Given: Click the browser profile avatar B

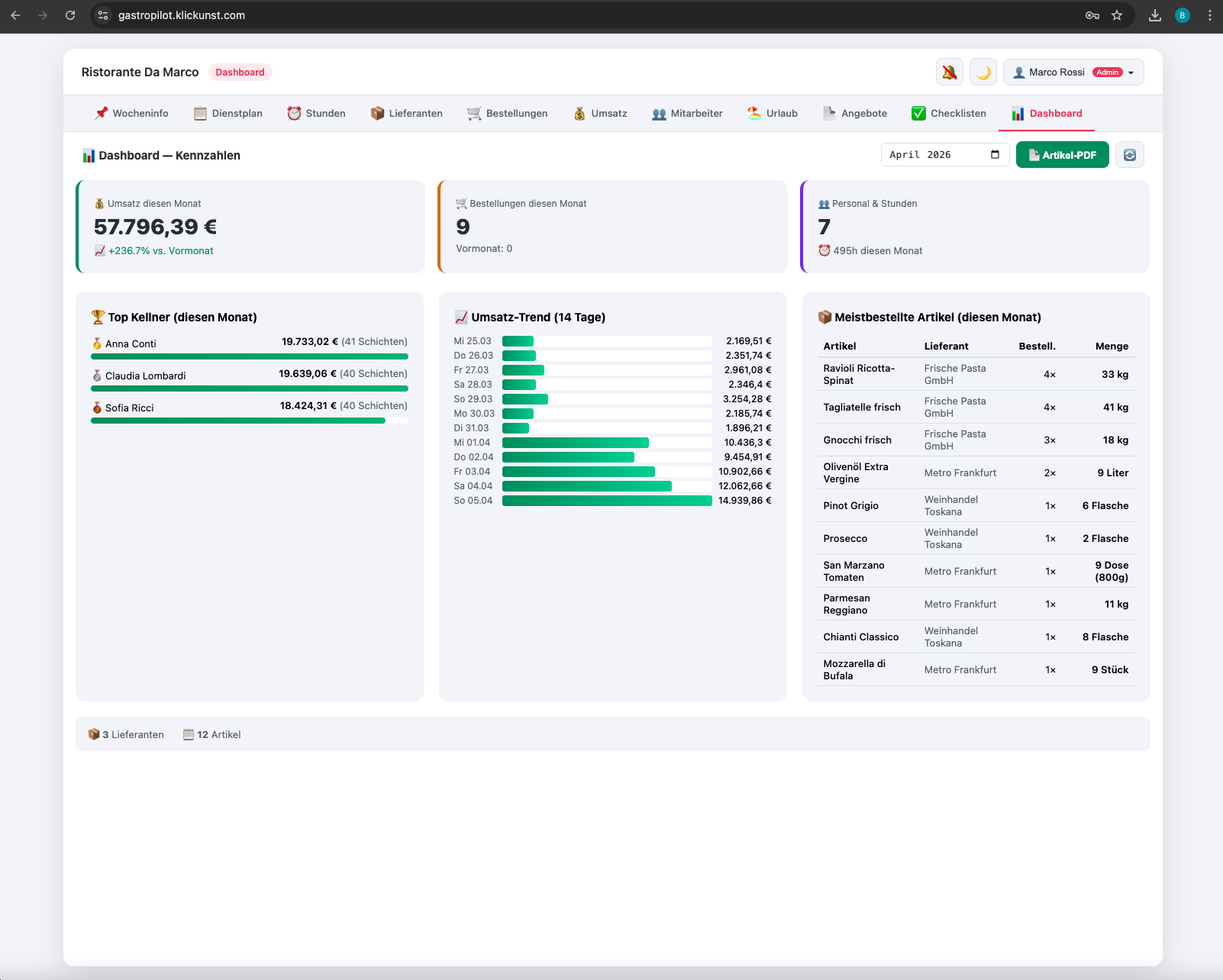Looking at the screenshot, I should point(1183,15).
